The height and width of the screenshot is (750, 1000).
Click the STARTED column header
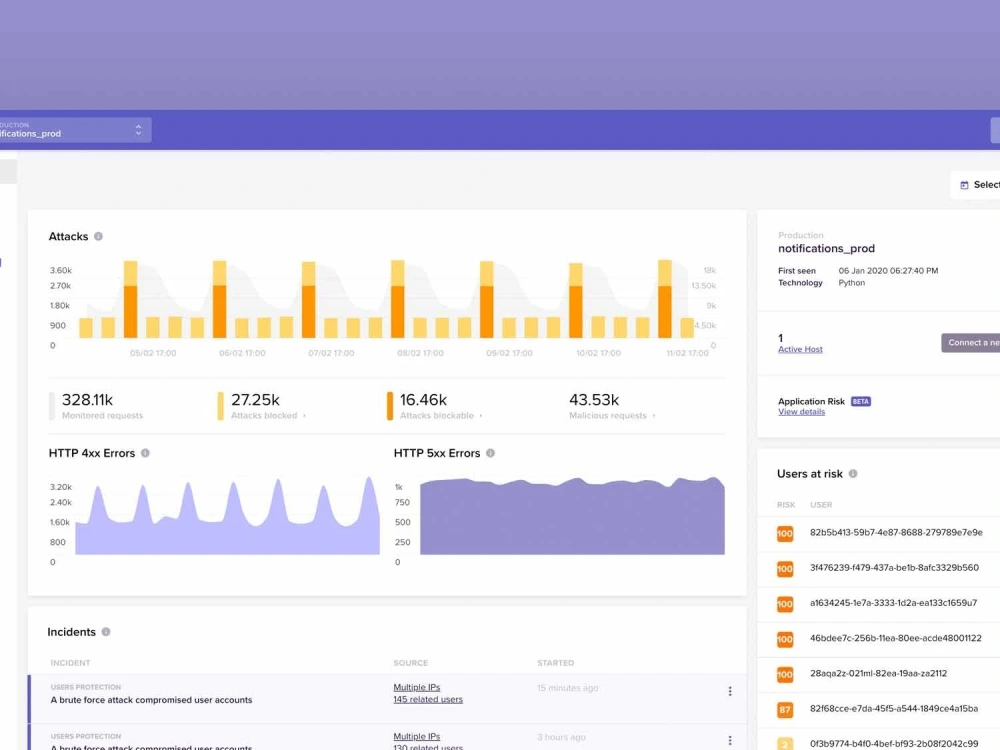point(555,663)
